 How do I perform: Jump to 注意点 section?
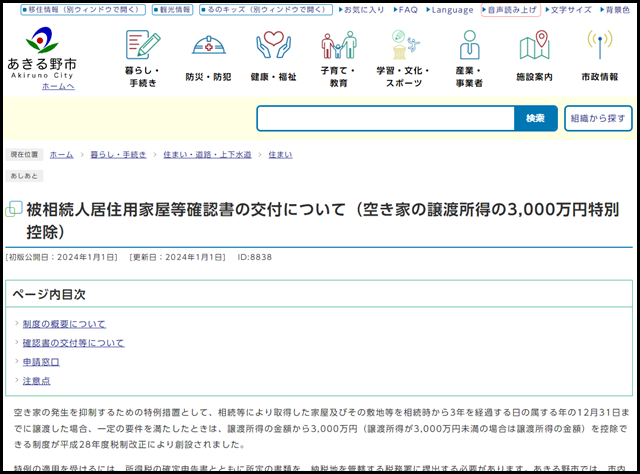36,381
